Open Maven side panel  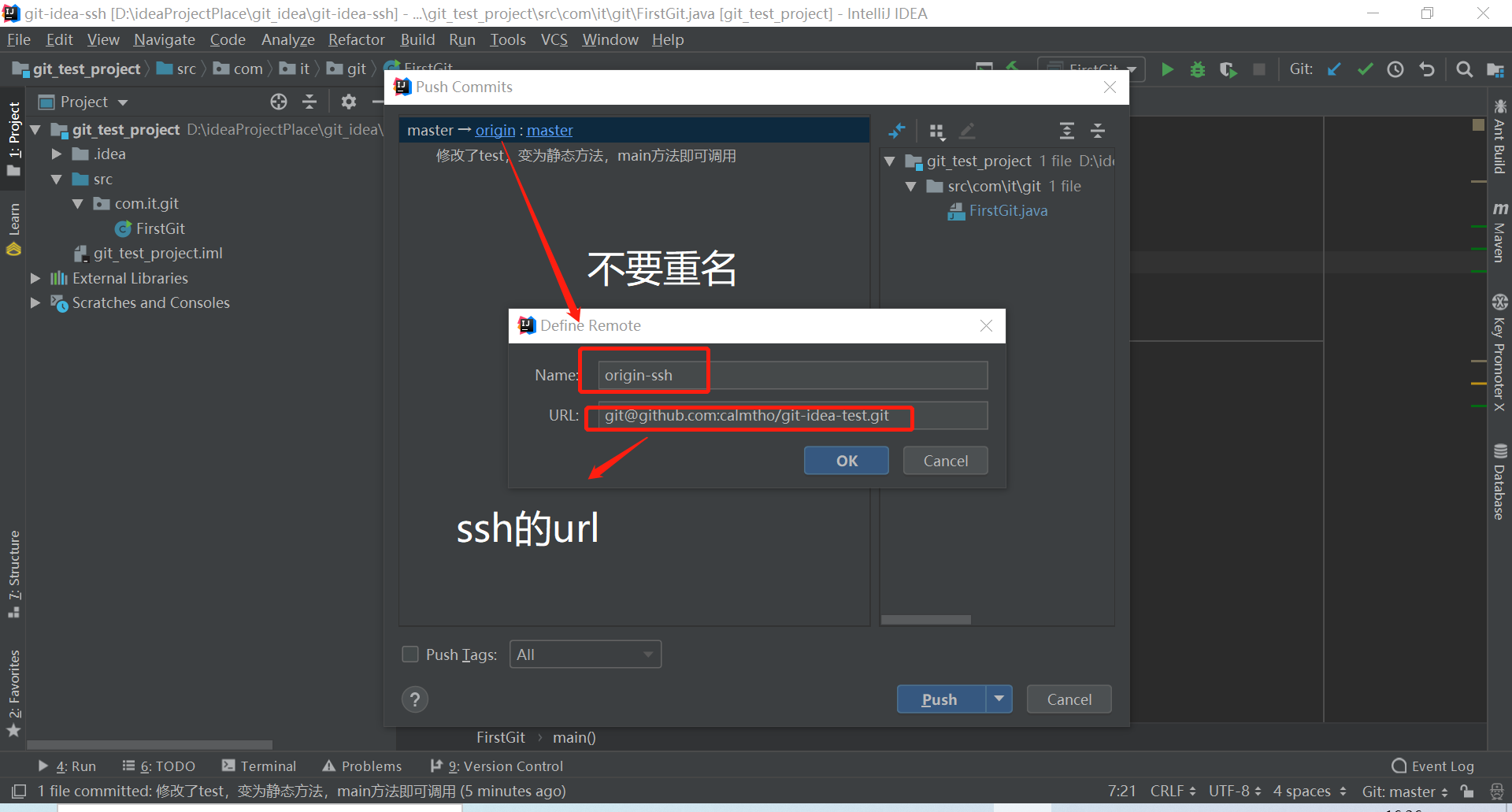1499,232
